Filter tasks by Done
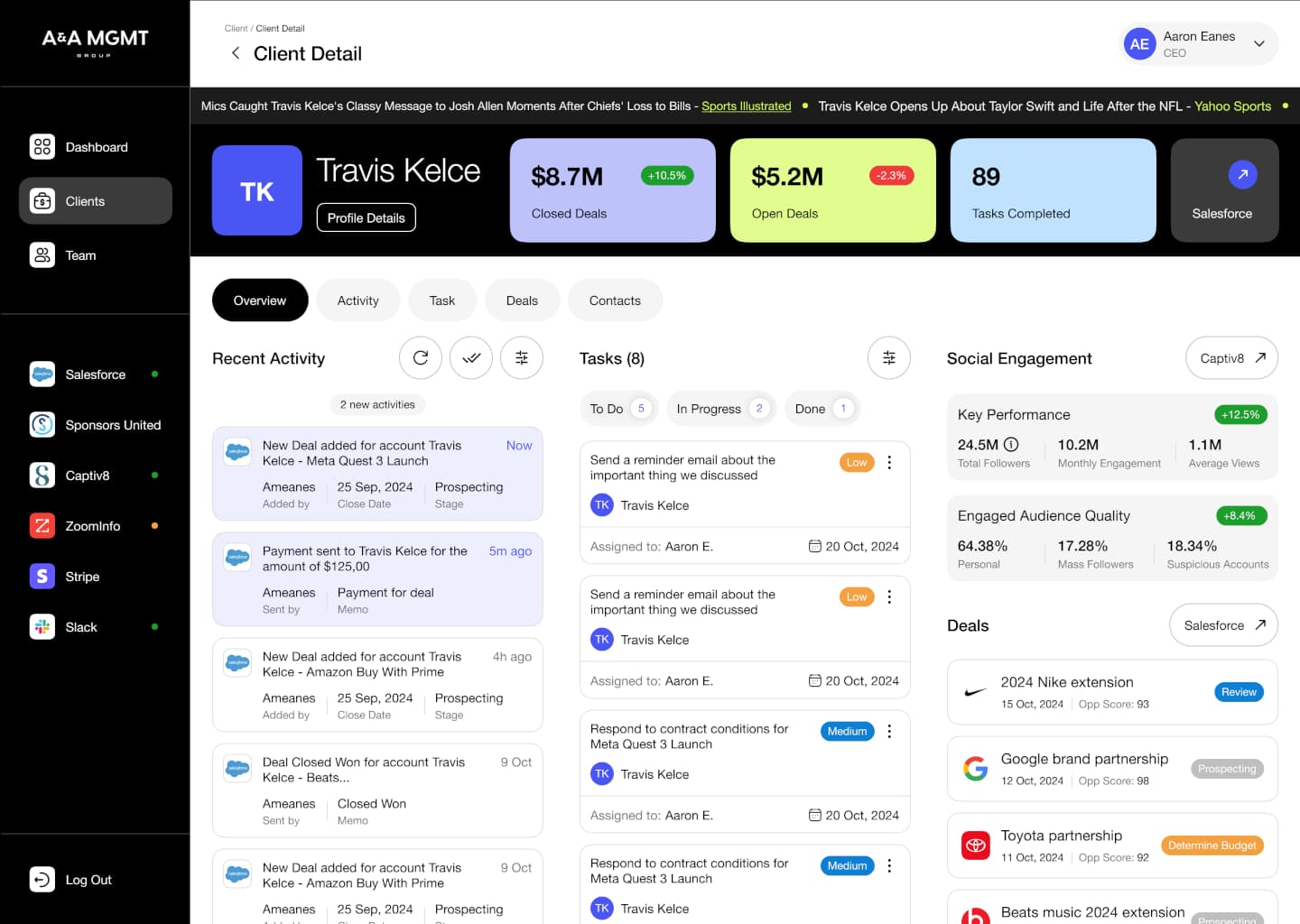 pyautogui.click(x=822, y=409)
